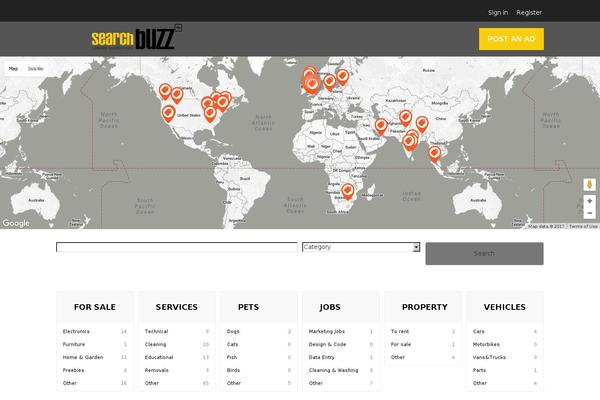Click the Register link
Image resolution: width=600 pixels, height=400 pixels.
point(529,12)
